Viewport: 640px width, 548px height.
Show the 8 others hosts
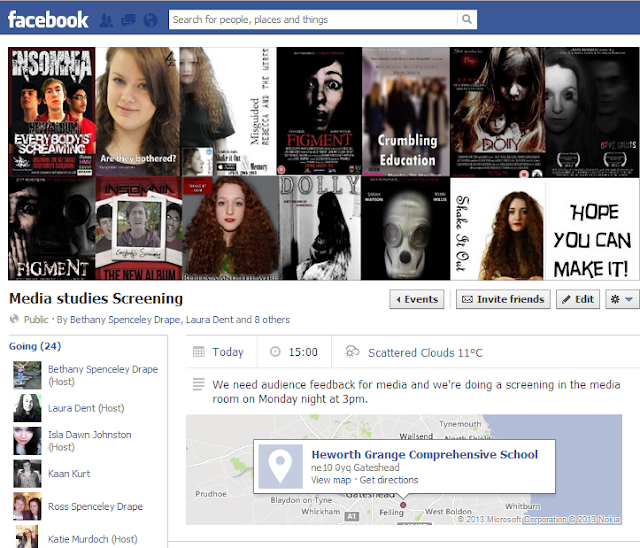(x=272, y=319)
